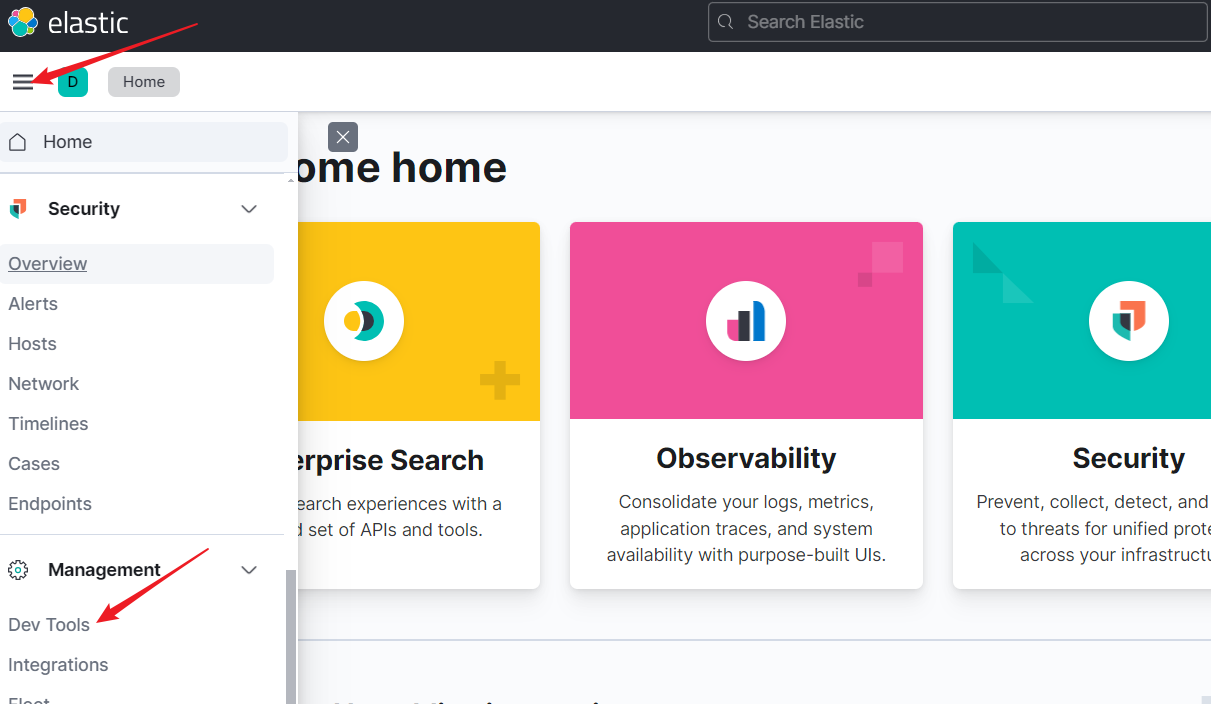Click the Elastic logo icon
The height and width of the screenshot is (704, 1211).
[23, 21]
